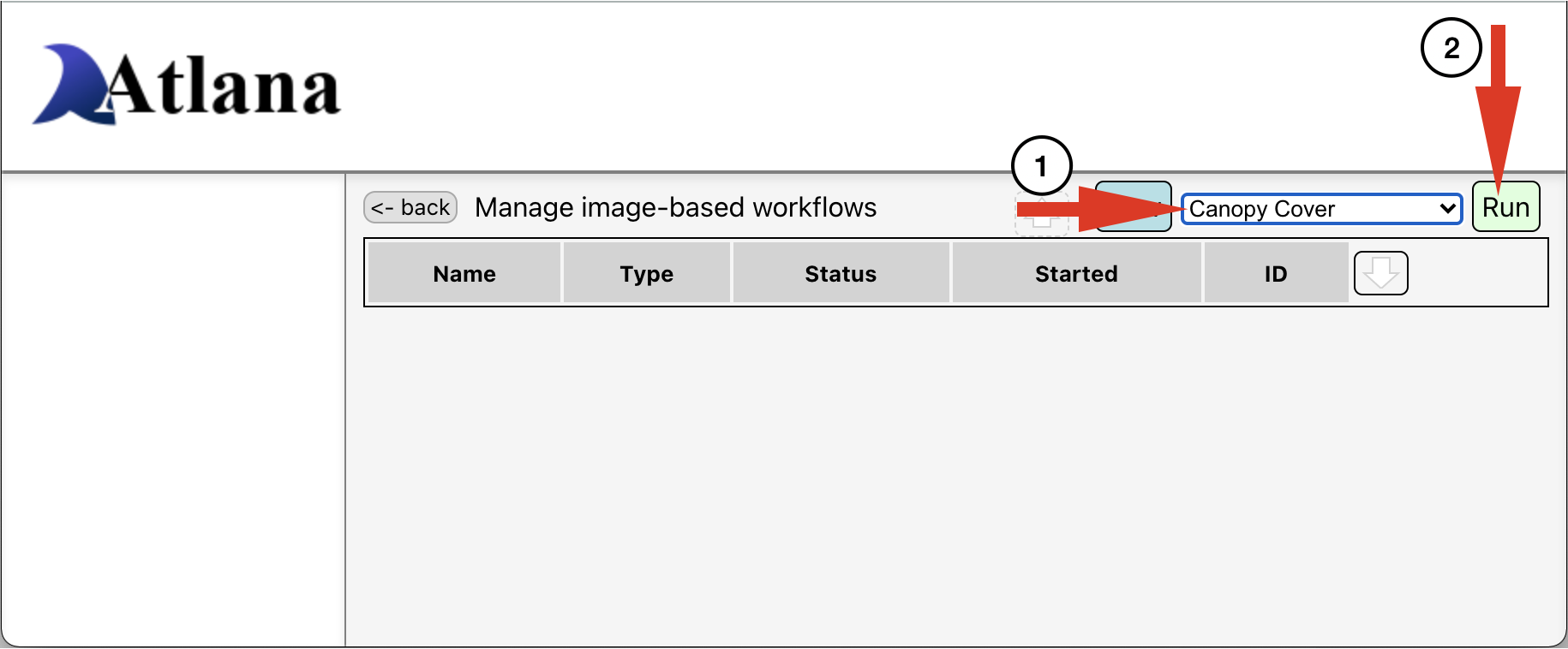Go back using the <- back button
Screen dimensions: 1568x649
410,207
